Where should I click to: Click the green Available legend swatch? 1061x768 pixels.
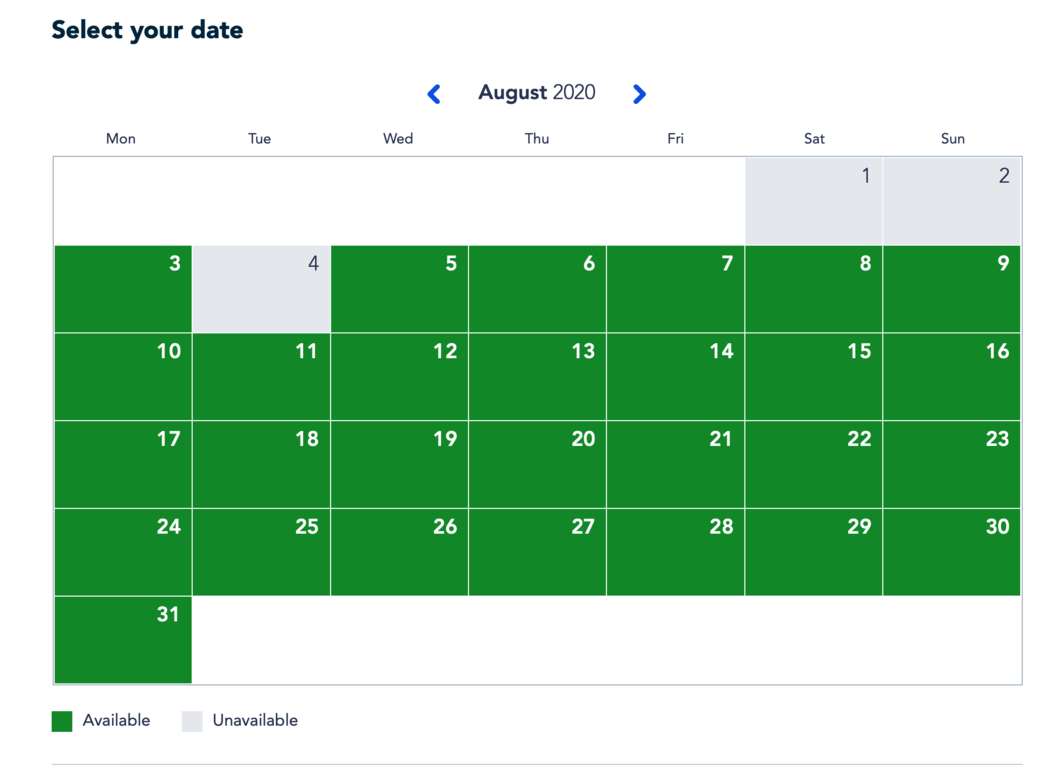tap(62, 721)
